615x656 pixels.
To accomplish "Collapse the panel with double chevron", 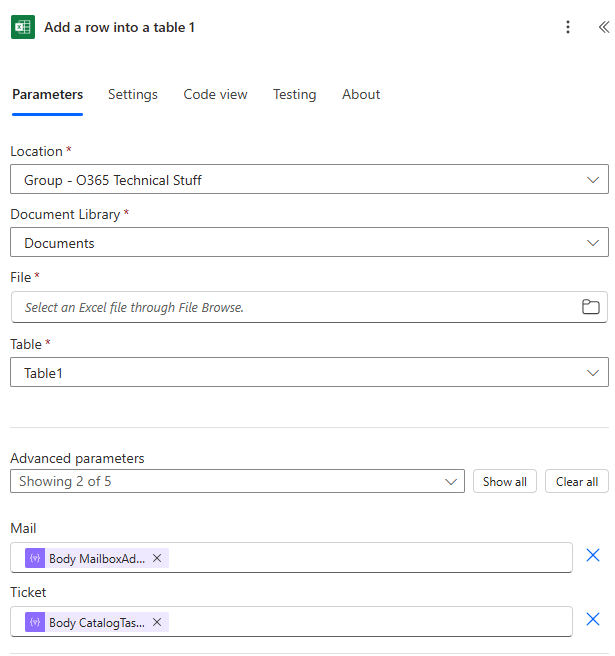I will [604, 27].
